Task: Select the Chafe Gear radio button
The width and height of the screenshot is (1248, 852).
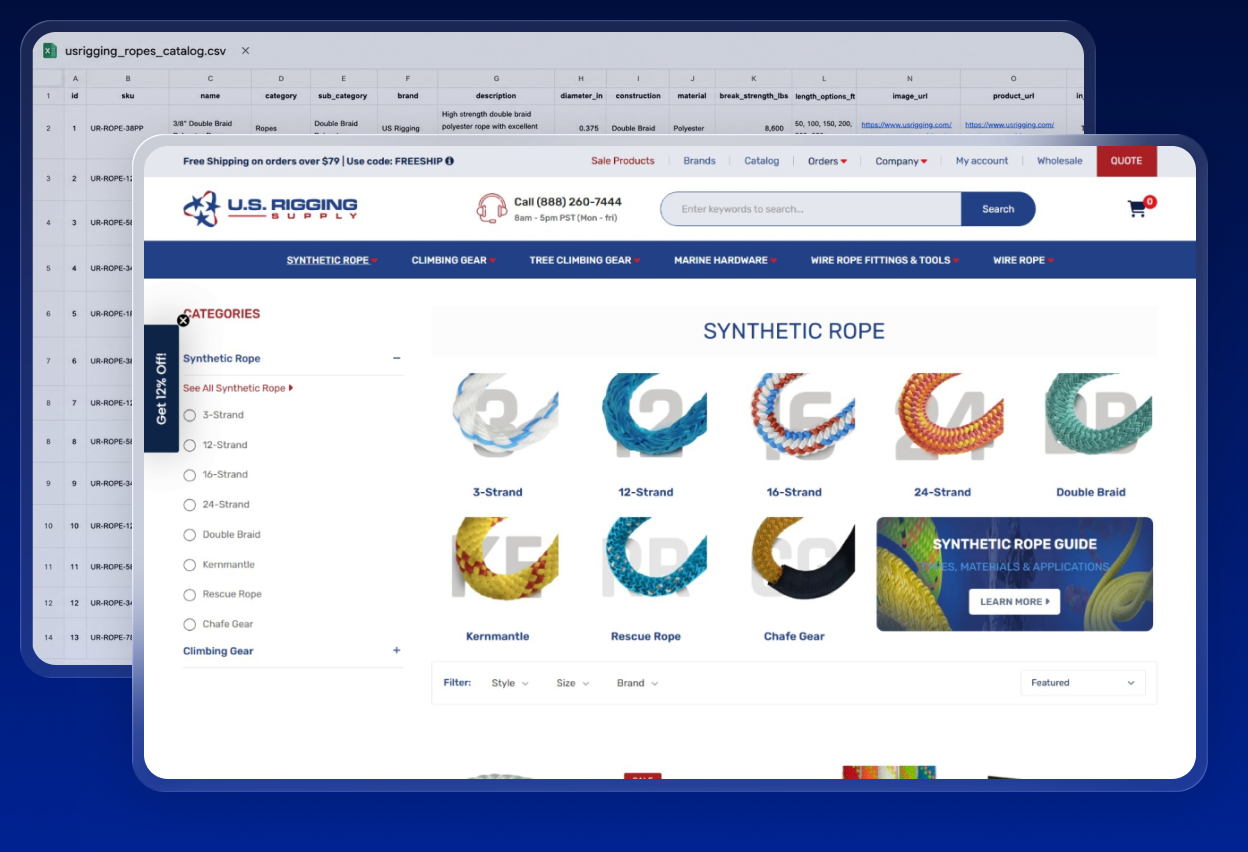Action: tap(190, 624)
